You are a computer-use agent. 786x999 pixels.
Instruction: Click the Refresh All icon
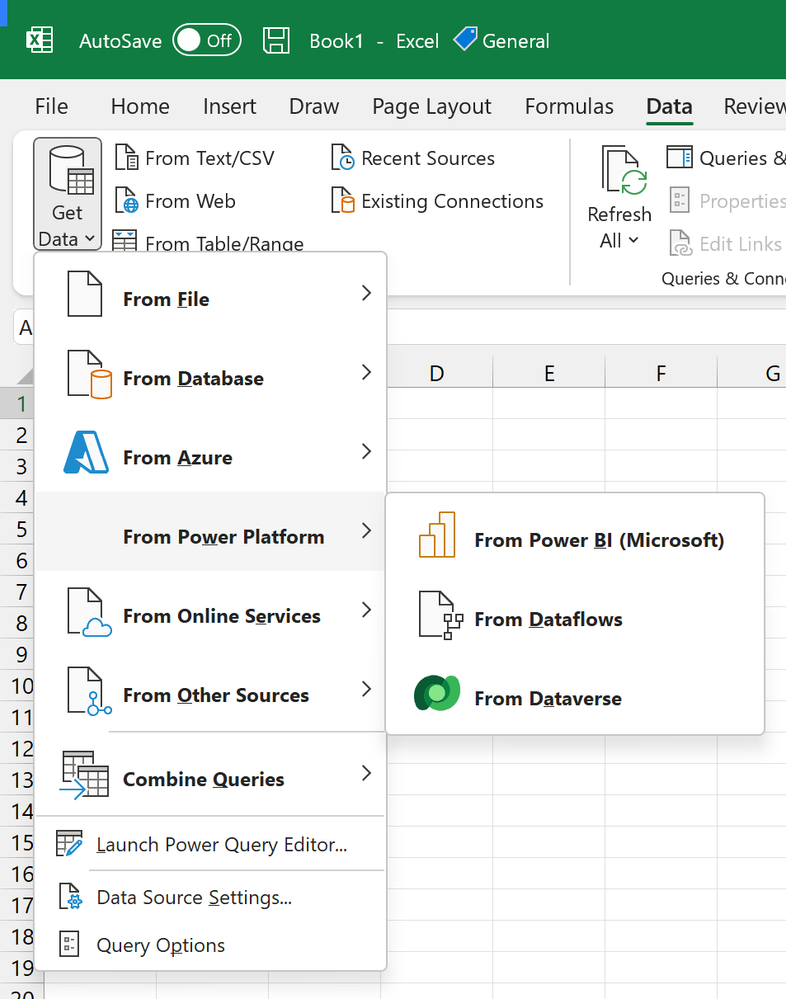click(624, 170)
